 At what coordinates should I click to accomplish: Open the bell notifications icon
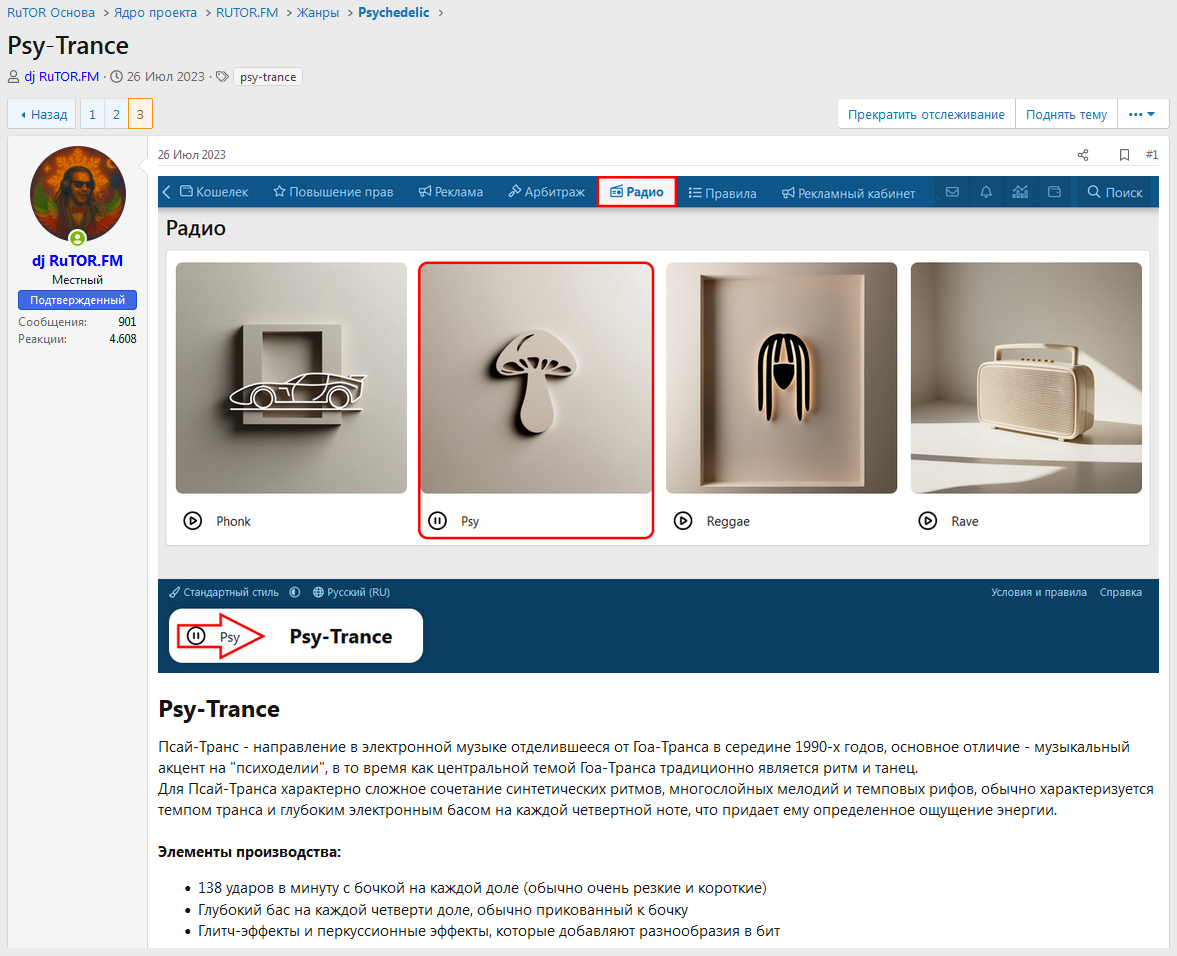(986, 192)
